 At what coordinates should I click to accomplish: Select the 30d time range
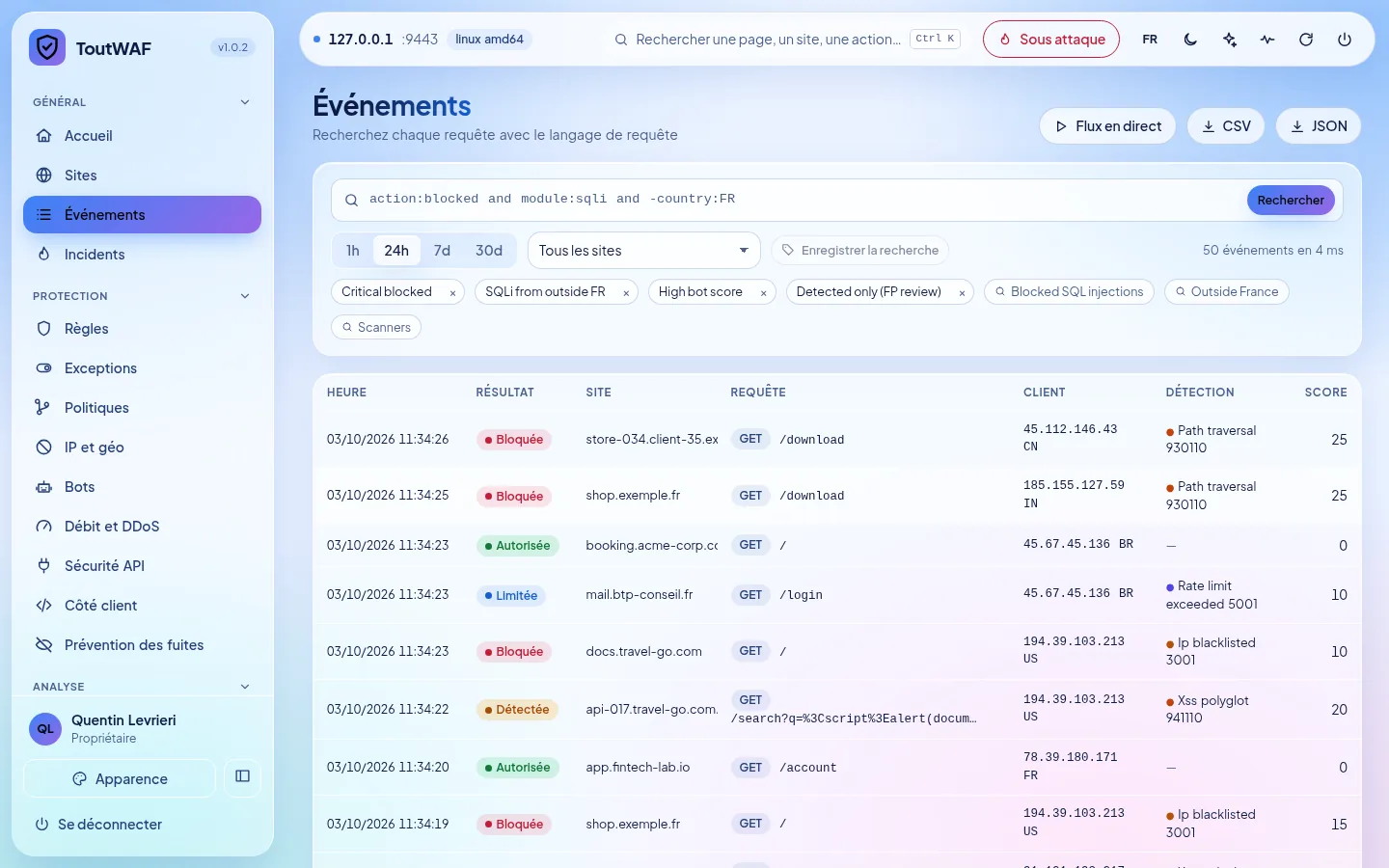[x=489, y=251]
